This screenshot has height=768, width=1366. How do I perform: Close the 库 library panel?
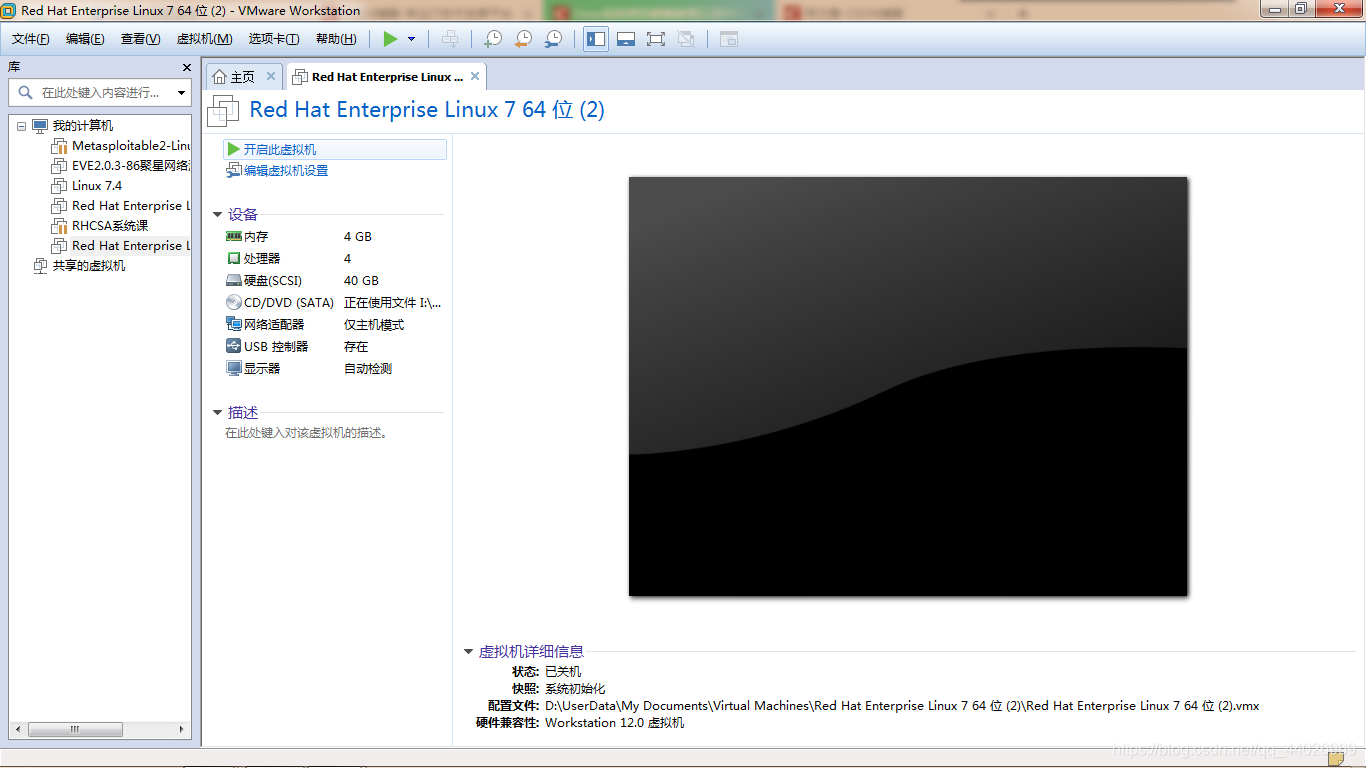(x=187, y=67)
